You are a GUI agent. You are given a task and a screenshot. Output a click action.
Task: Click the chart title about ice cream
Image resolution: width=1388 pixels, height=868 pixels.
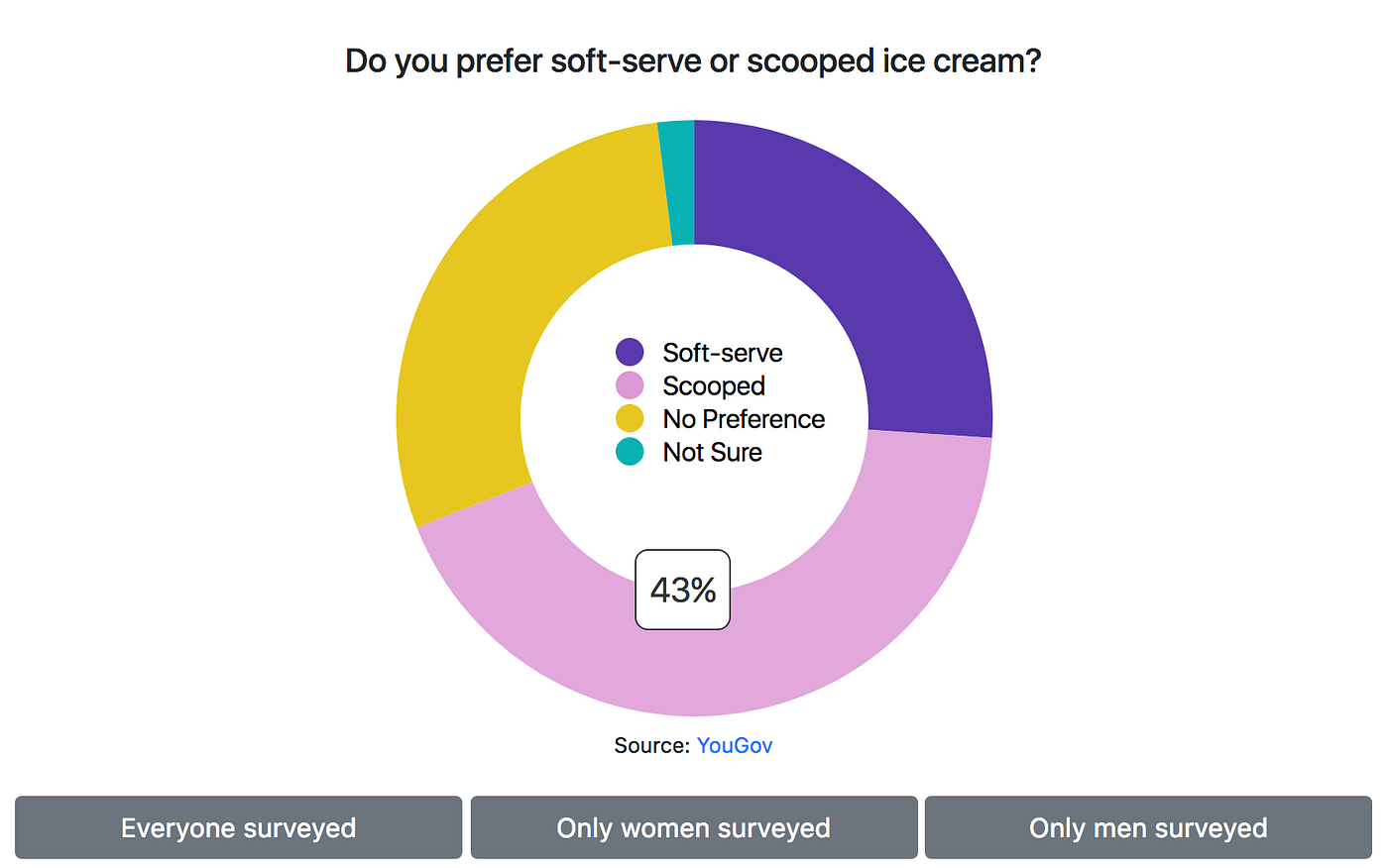[x=693, y=61]
